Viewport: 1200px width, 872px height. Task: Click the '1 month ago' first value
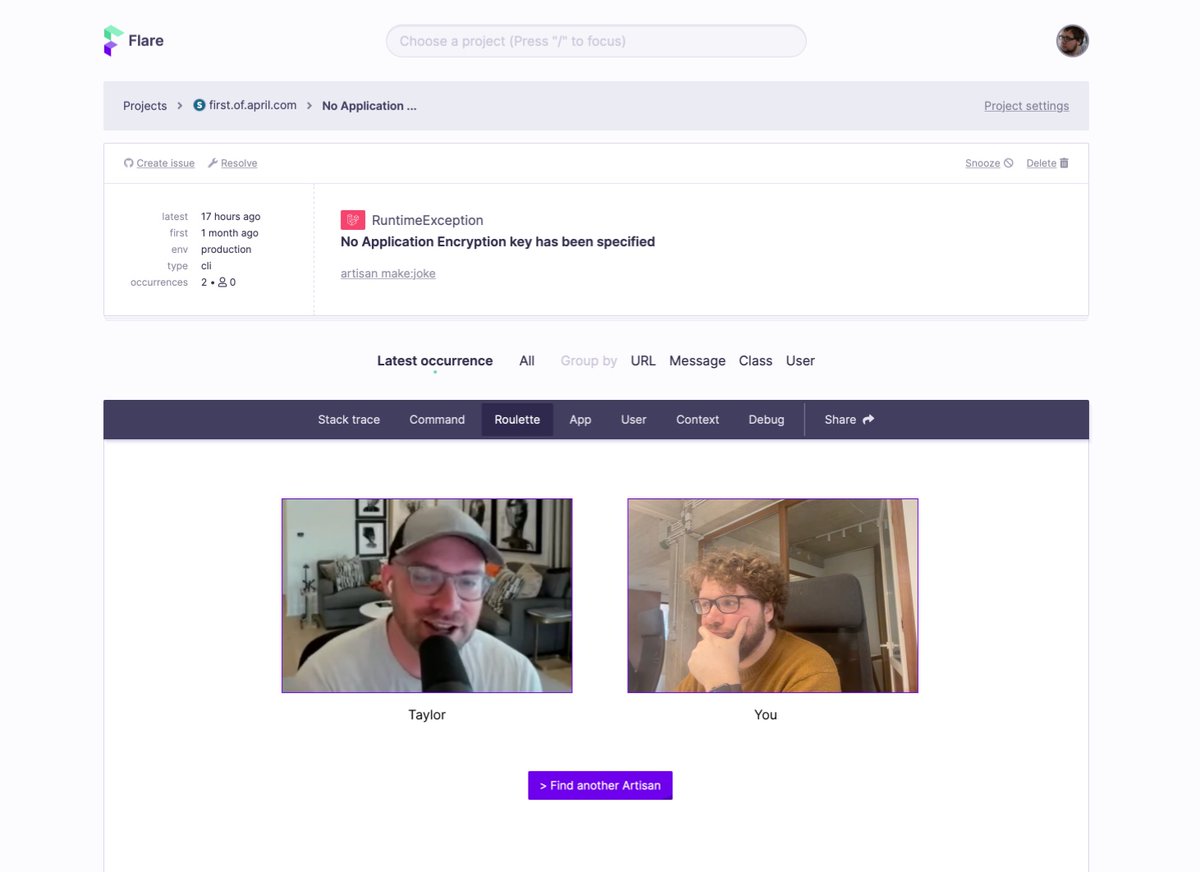click(230, 233)
